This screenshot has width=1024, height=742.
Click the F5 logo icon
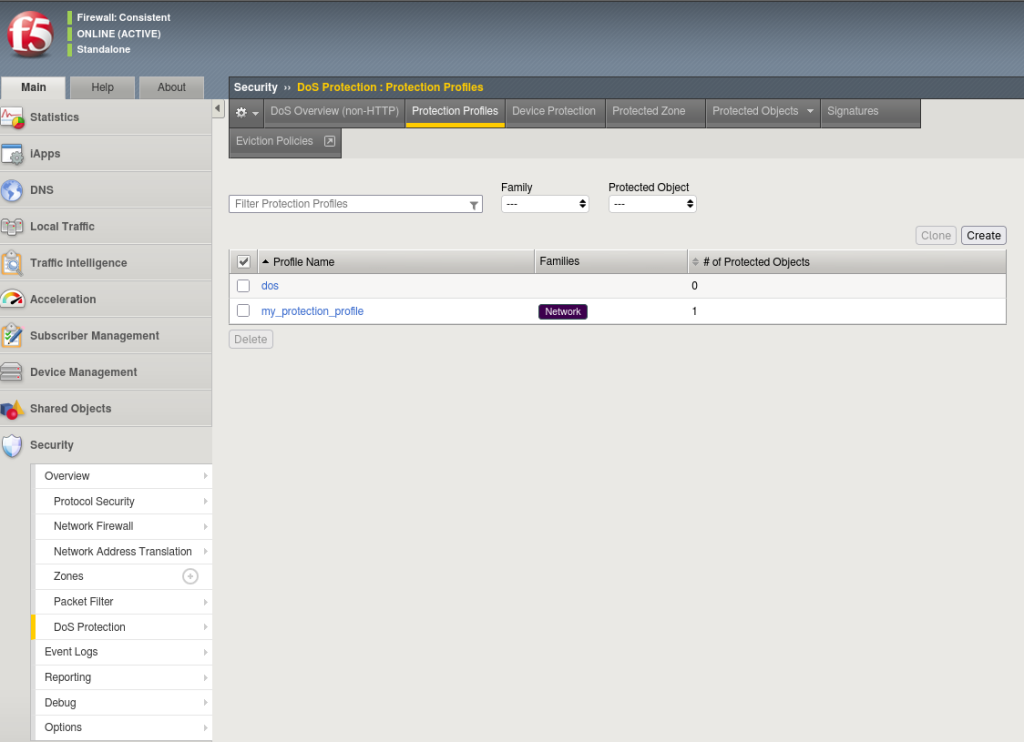pyautogui.click(x=30, y=34)
